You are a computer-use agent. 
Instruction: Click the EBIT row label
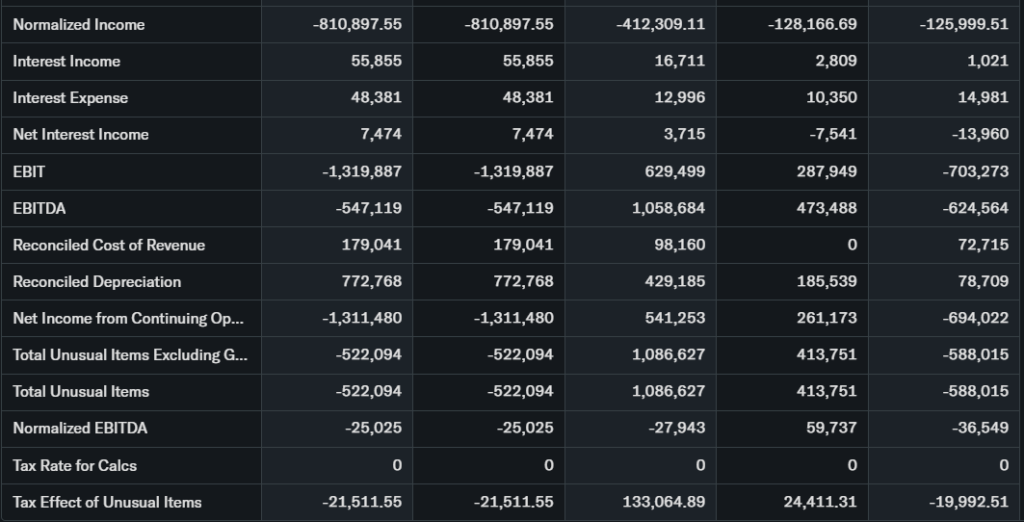[x=29, y=171]
